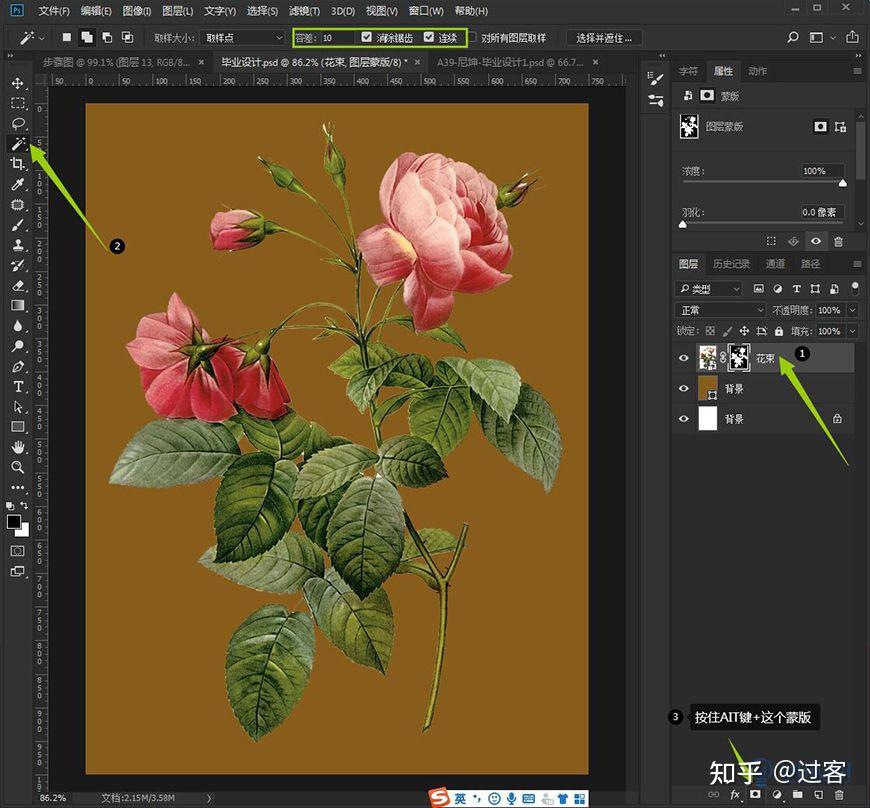The width and height of the screenshot is (870, 808).
Task: Select the Path Selection tool
Action: (17, 407)
